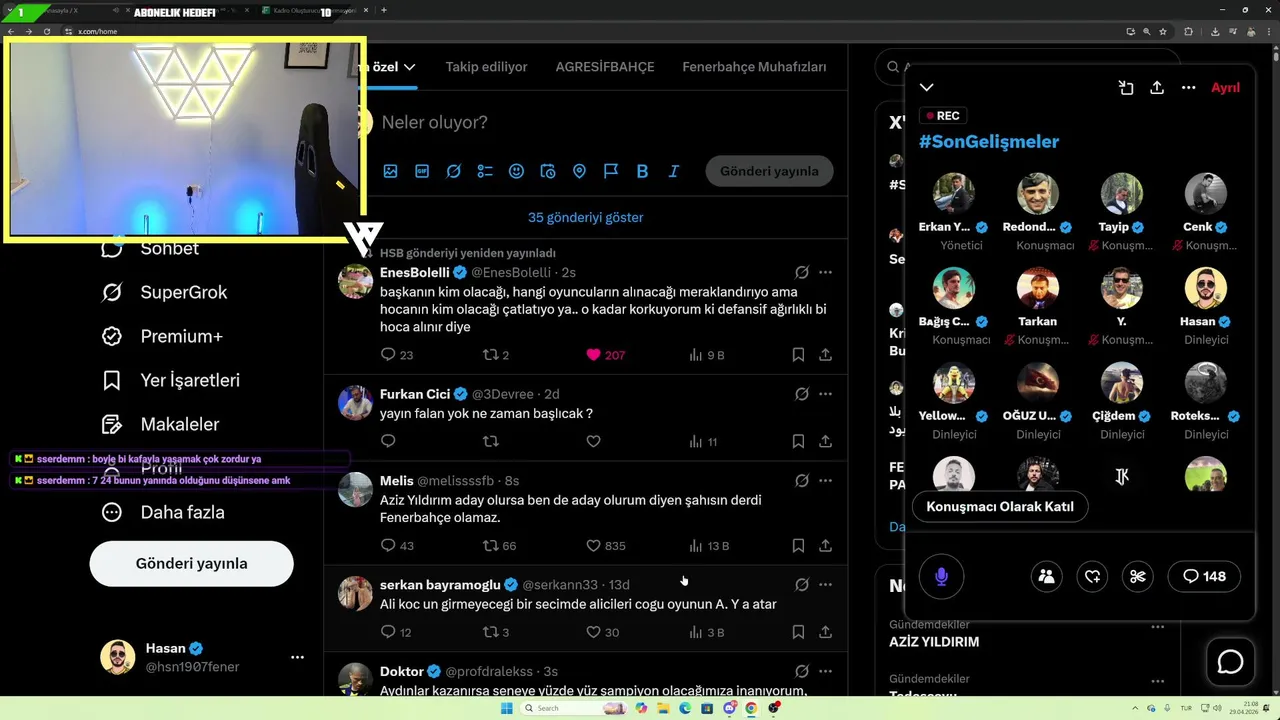
Task: Expand the 'özel' timeline dropdown arrow
Action: (409, 67)
